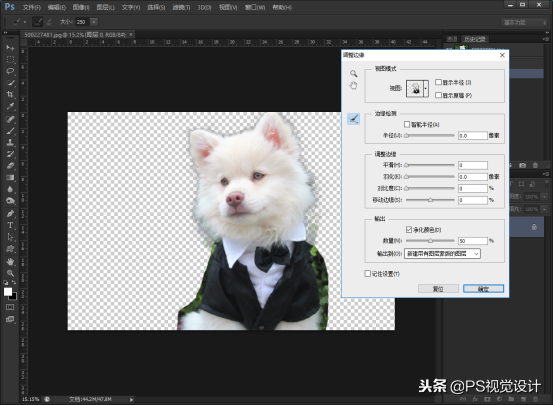Select the Healing Brush tool
Image resolution: width=553 pixels, height=405 pixels.
[x=10, y=119]
